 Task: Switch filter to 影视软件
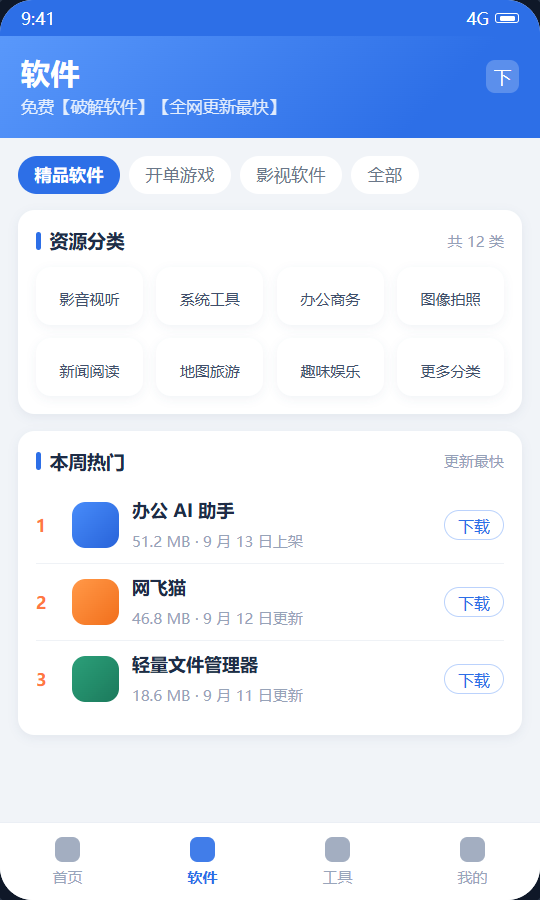tap(291, 175)
